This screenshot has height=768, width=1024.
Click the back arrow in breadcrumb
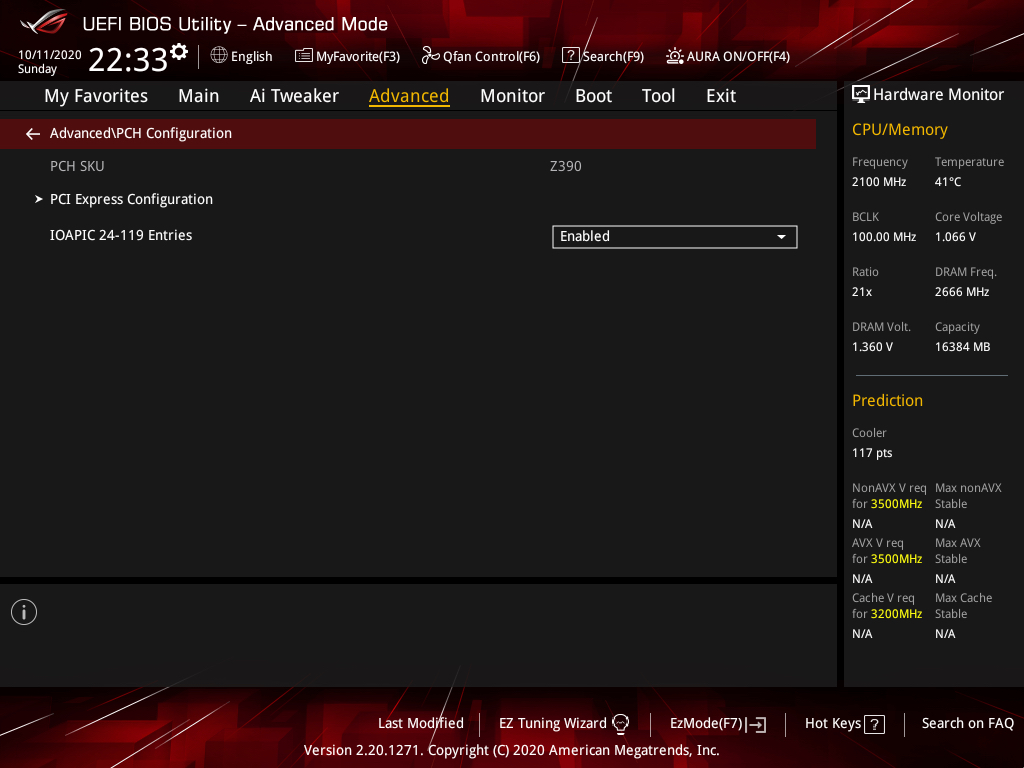coord(33,134)
